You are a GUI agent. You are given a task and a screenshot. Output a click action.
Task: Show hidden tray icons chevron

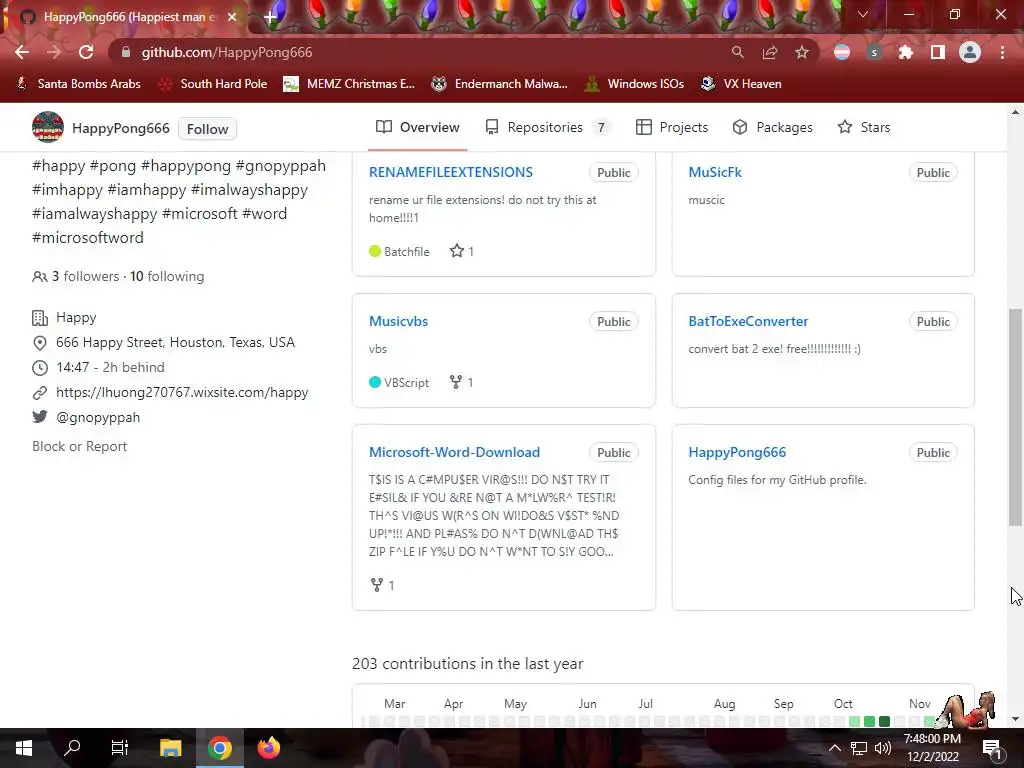(835, 748)
